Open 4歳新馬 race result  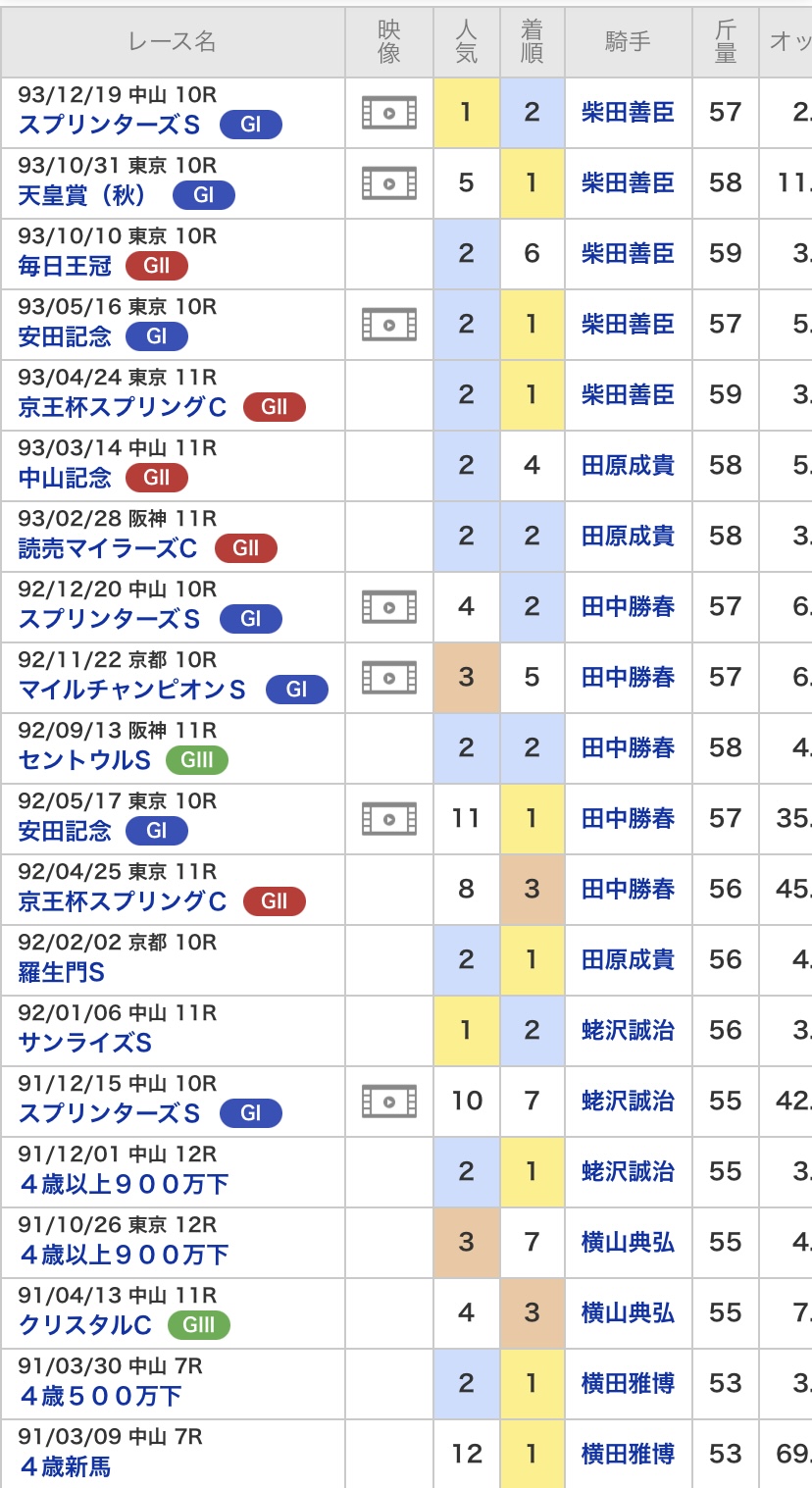65,1466
